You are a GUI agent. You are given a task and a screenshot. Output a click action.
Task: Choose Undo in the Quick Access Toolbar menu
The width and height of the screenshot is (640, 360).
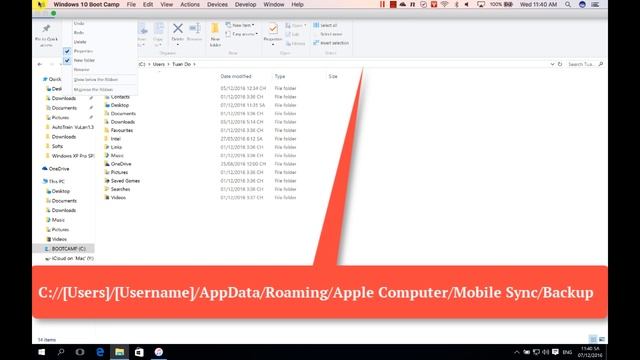tap(79, 23)
